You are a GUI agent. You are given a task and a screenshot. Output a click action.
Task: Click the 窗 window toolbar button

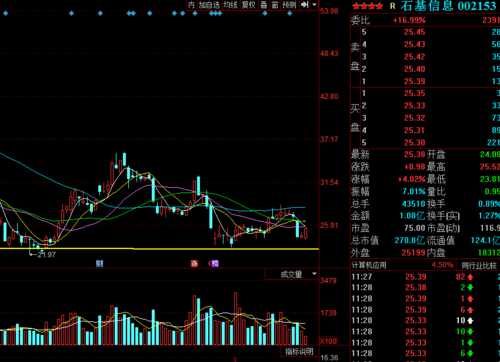[275, 5]
